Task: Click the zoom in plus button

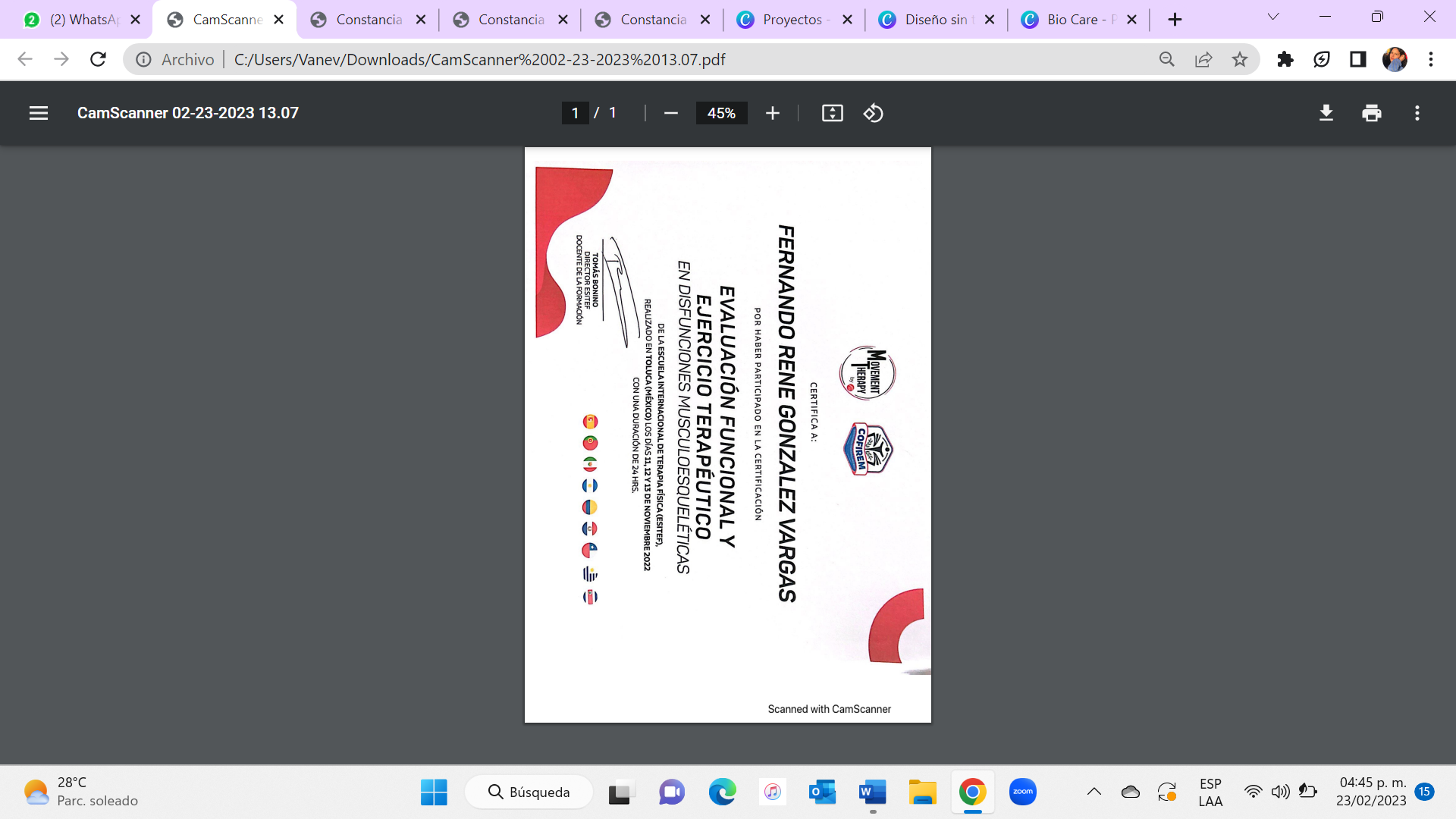Action: (x=772, y=113)
